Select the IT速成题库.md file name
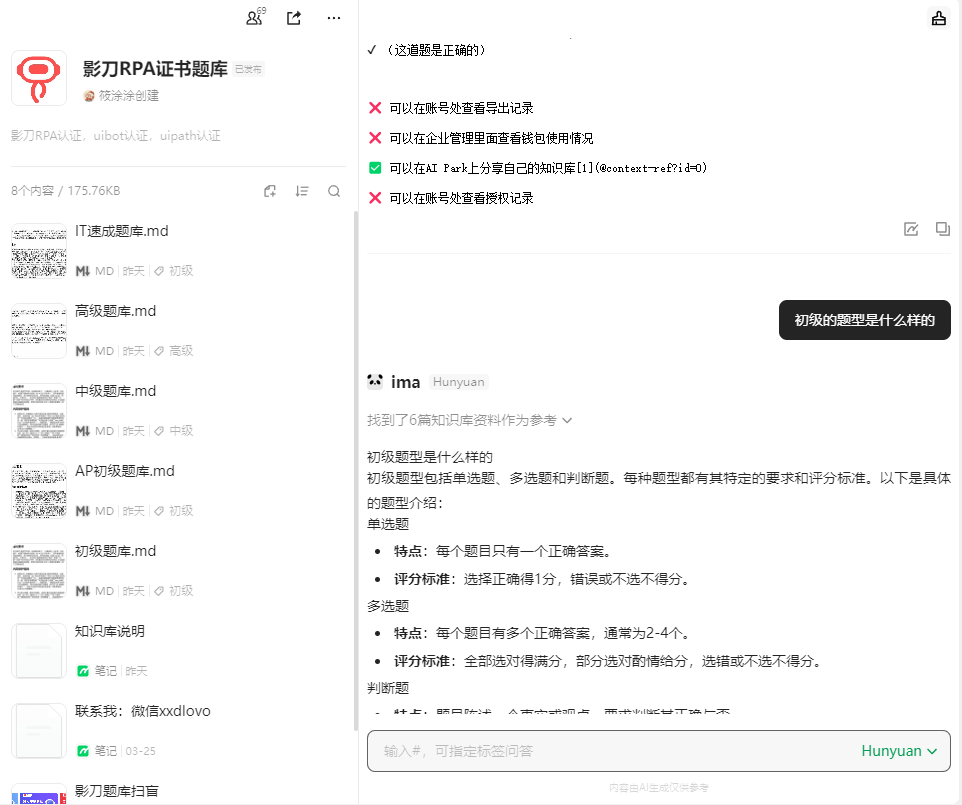 pos(121,231)
